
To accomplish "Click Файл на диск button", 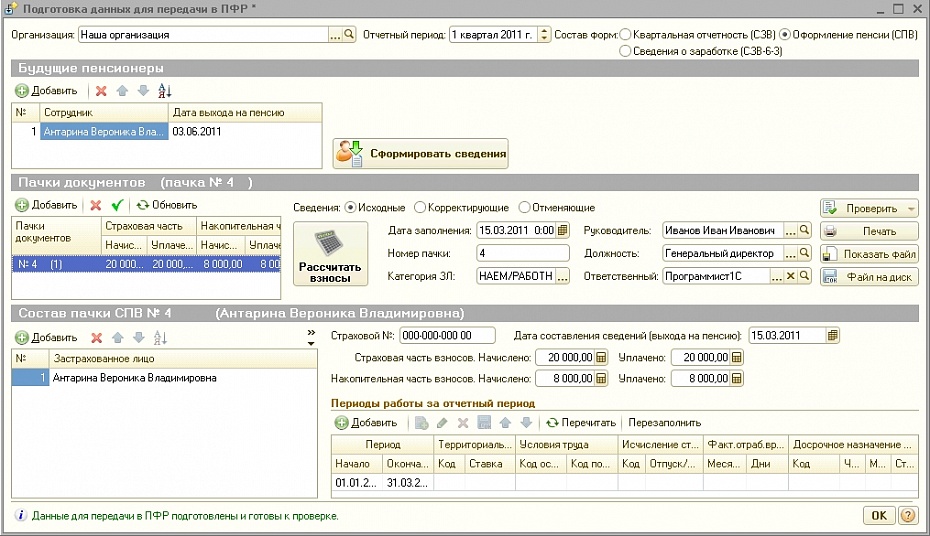I will pyautogui.click(x=870, y=277).
